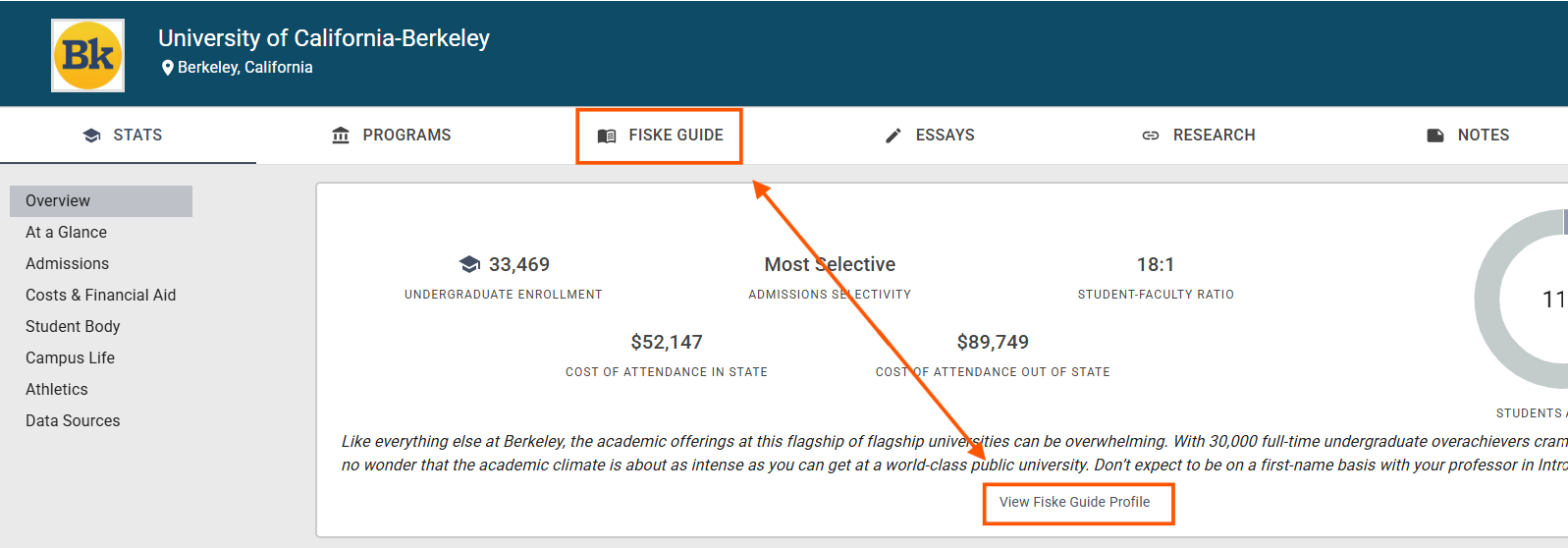Screen dimensions: 1568x548
Task: Jump to Admissions section
Action: 67,264
